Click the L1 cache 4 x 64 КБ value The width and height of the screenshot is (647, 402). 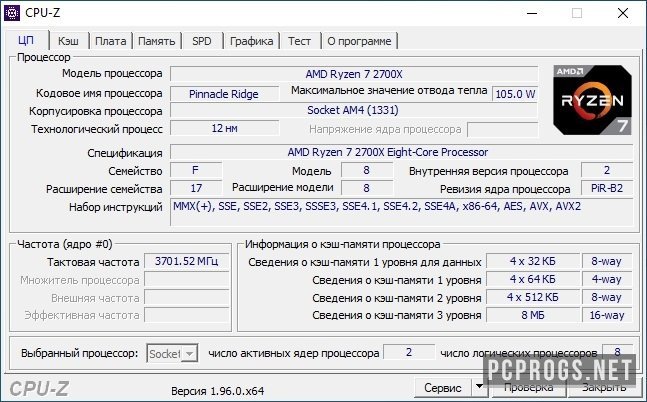533,279
